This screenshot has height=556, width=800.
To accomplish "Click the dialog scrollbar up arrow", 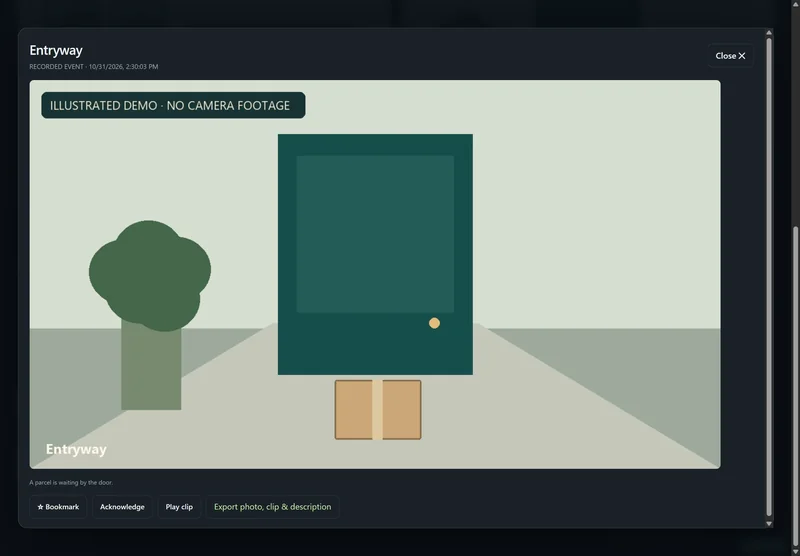I will (x=769, y=33).
